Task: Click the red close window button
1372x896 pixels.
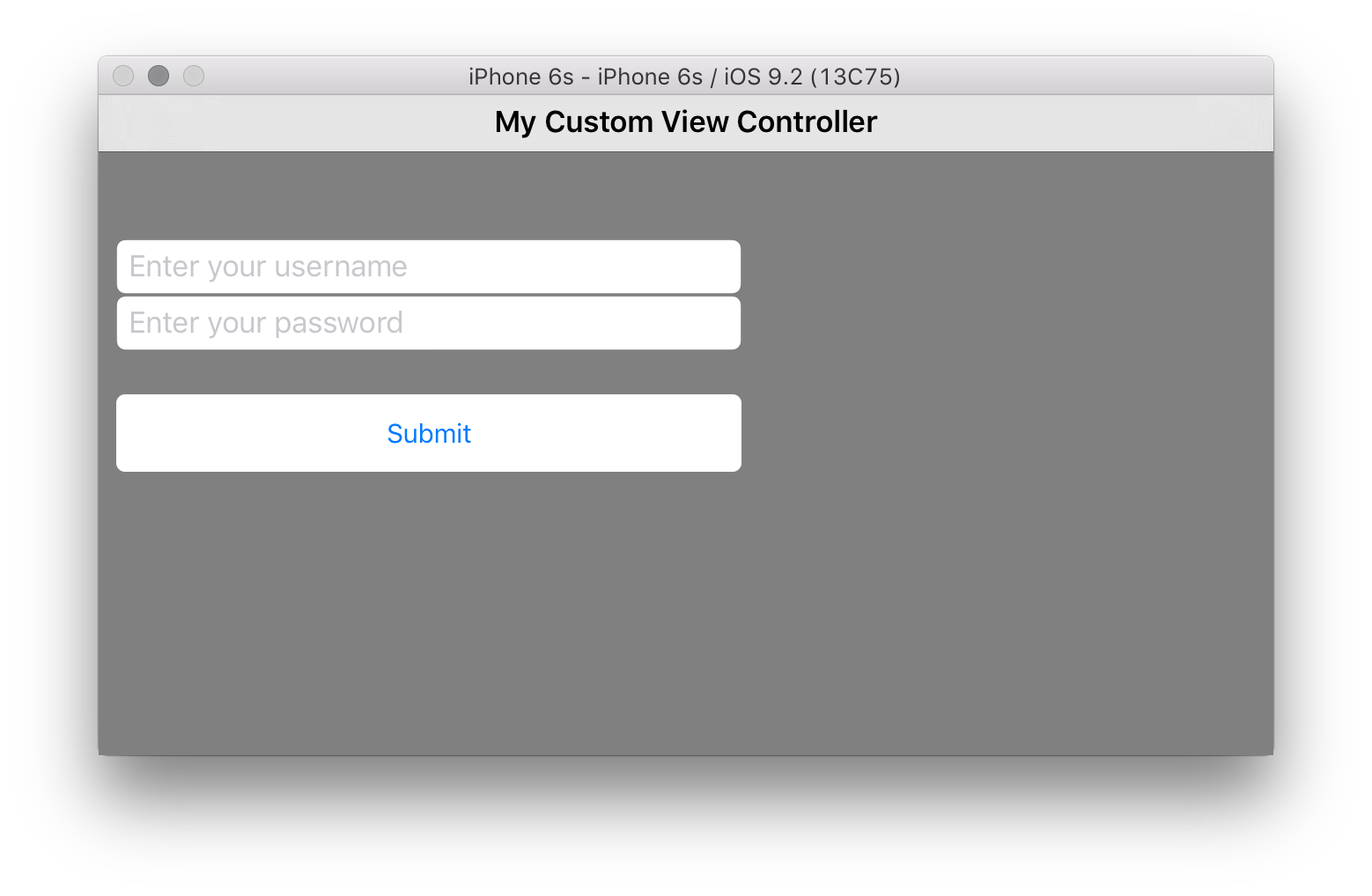Action: 123,76
